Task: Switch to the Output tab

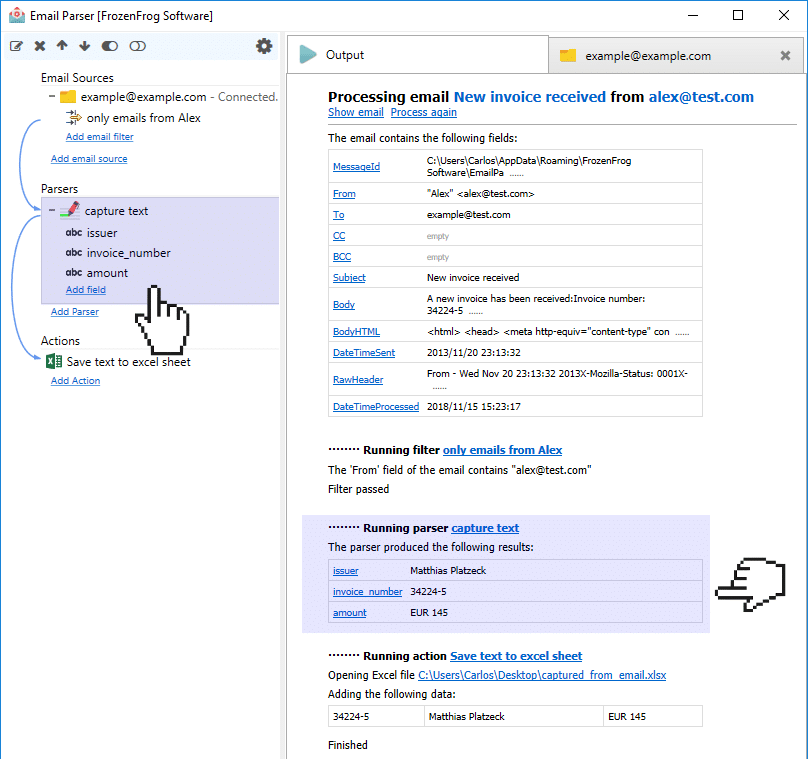Action: click(418, 55)
